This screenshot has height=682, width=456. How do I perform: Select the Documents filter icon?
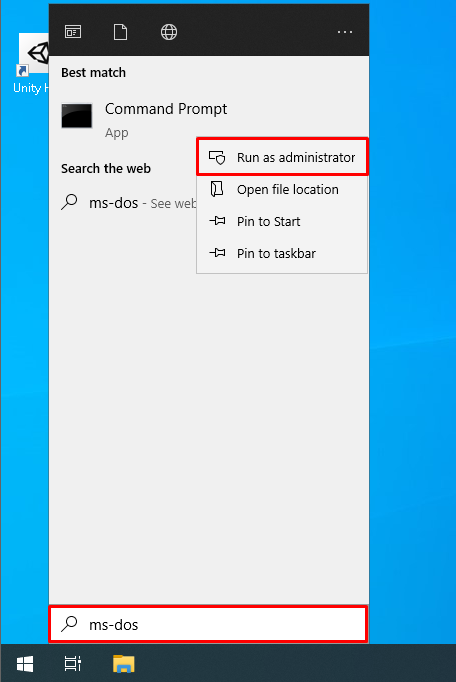point(121,32)
